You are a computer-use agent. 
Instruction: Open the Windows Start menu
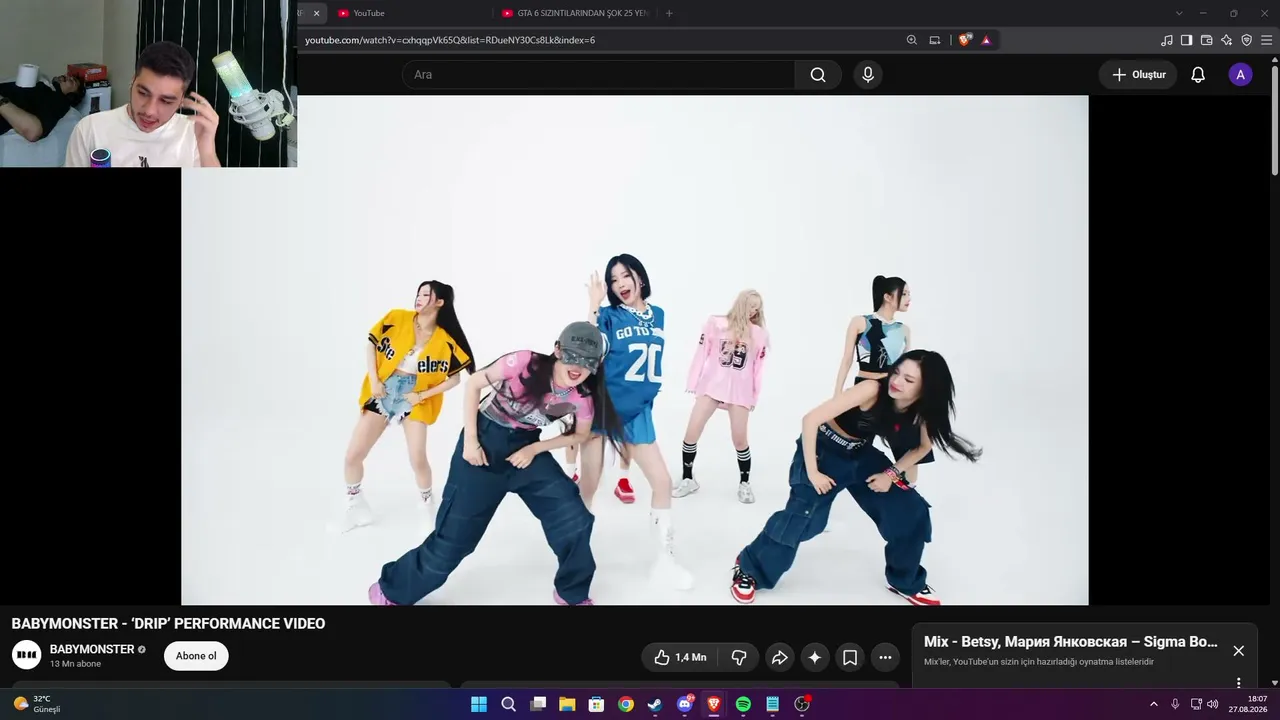pos(479,704)
